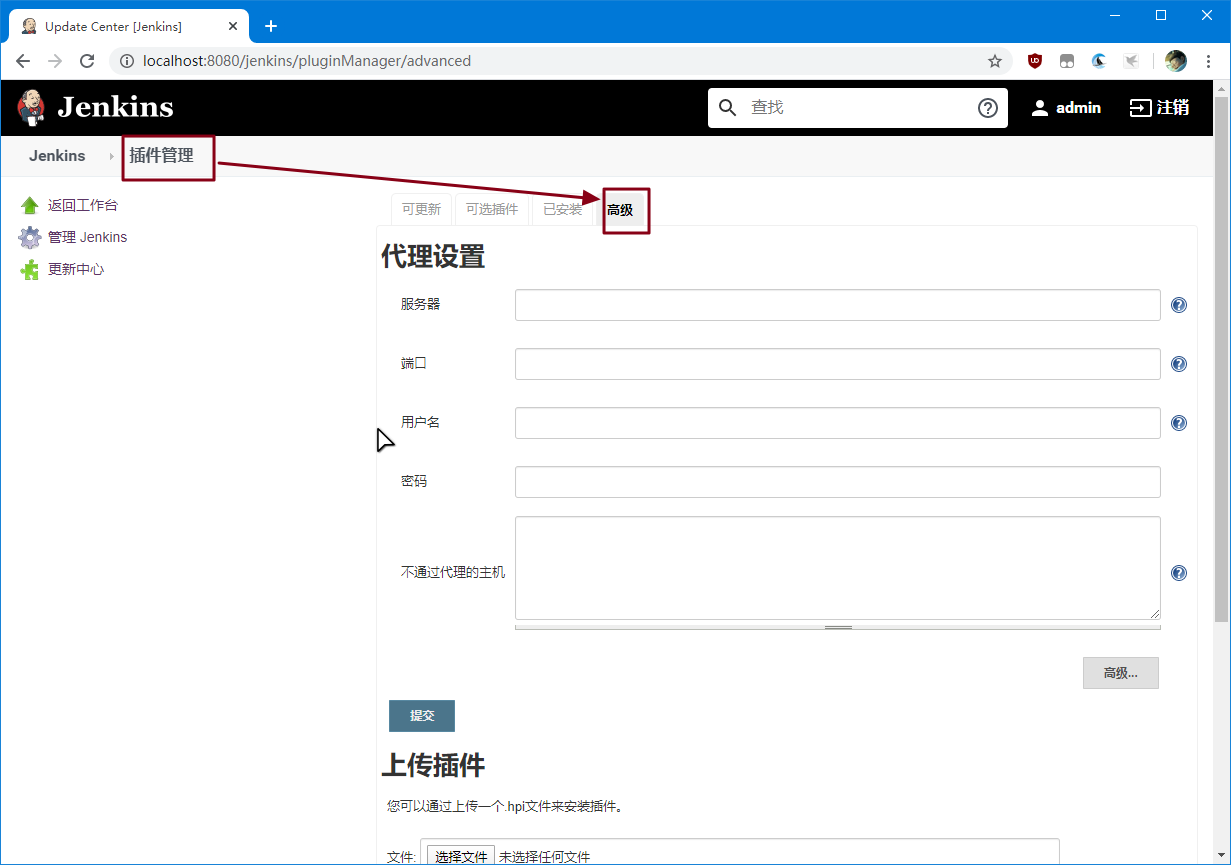
Task: Click the gear icon for 管理 Jenkins
Action: click(x=30, y=237)
